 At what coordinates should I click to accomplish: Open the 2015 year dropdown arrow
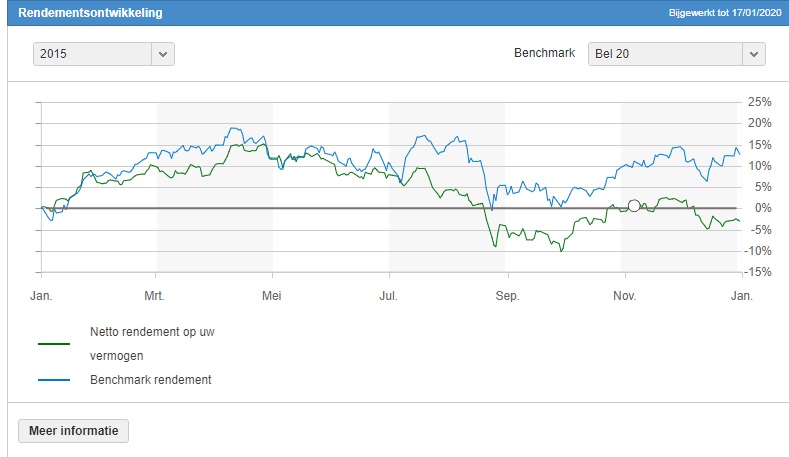[x=163, y=54]
